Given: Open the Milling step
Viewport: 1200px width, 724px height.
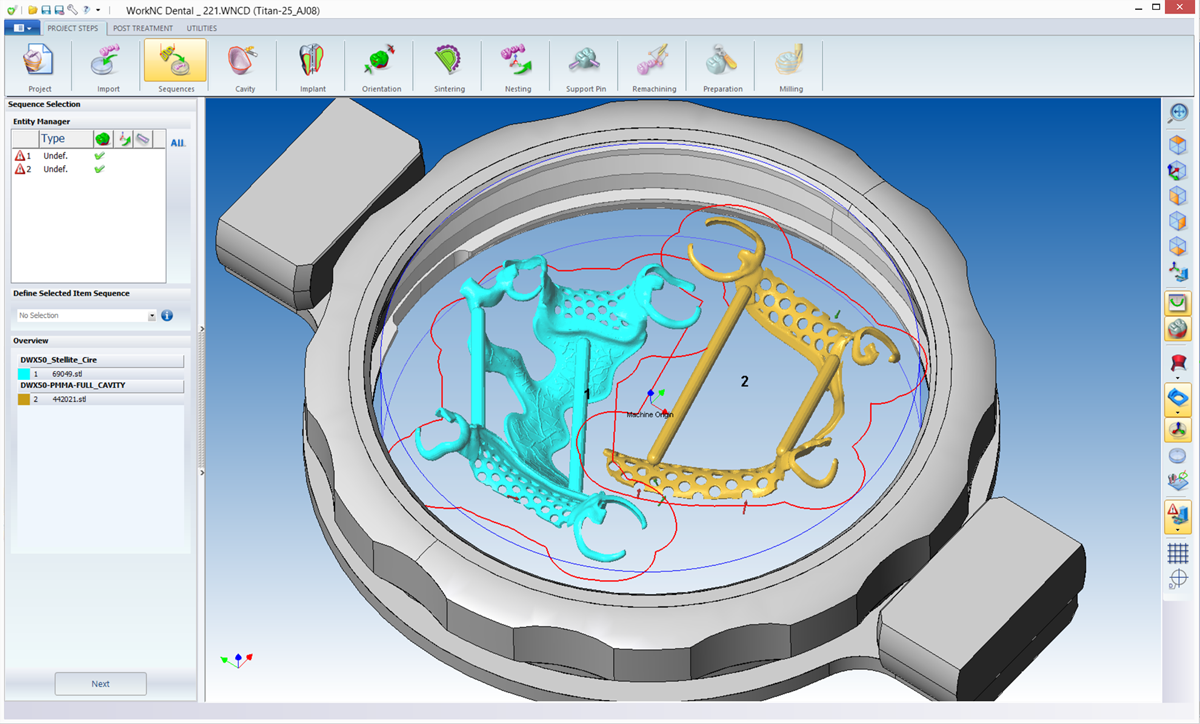Looking at the screenshot, I should [x=791, y=67].
